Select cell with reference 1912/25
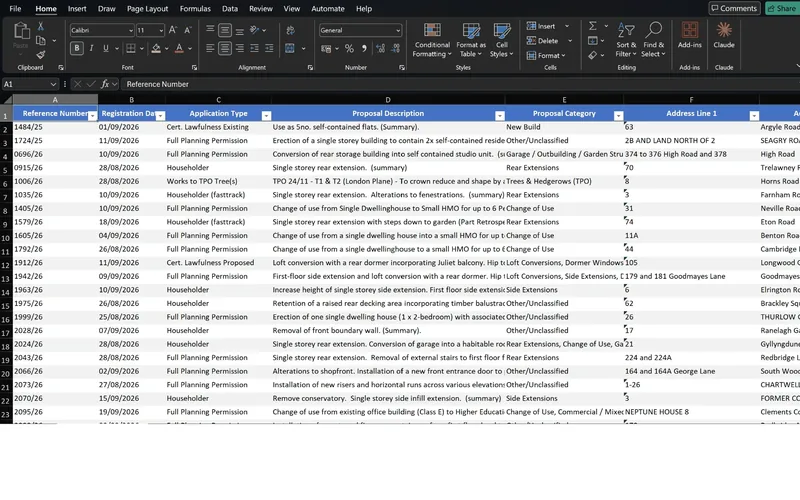Screen dimensions: 800x500 point(55,262)
